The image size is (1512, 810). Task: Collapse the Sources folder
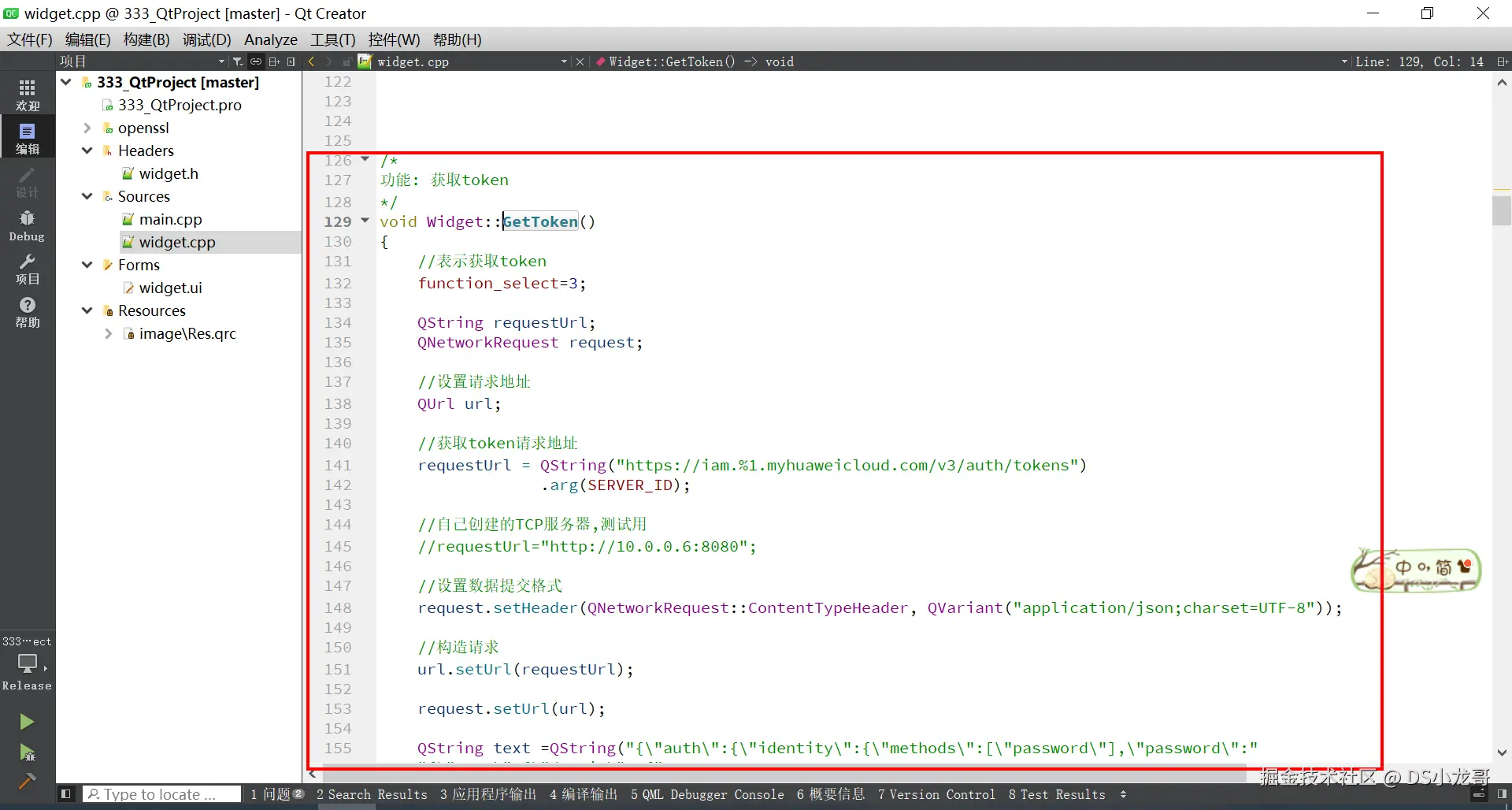[87, 196]
